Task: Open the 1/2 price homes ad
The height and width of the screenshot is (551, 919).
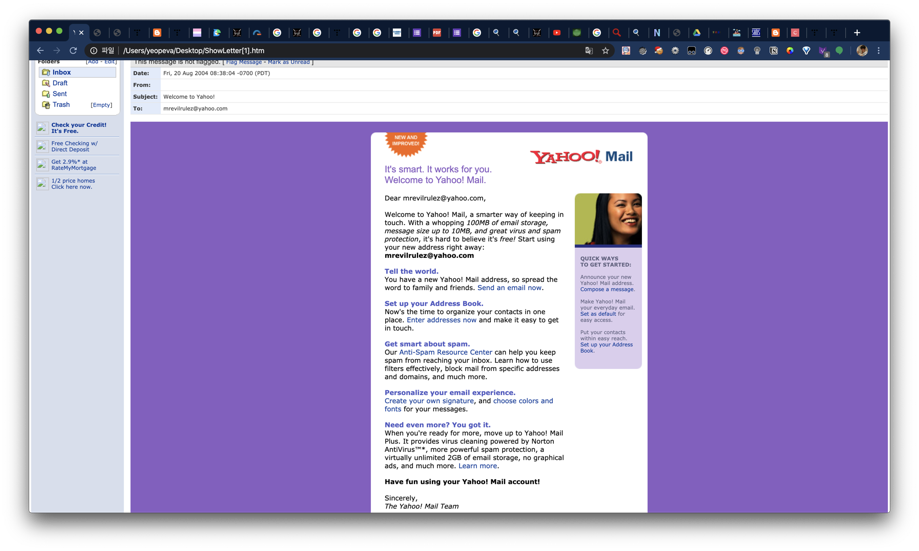Action: (73, 183)
